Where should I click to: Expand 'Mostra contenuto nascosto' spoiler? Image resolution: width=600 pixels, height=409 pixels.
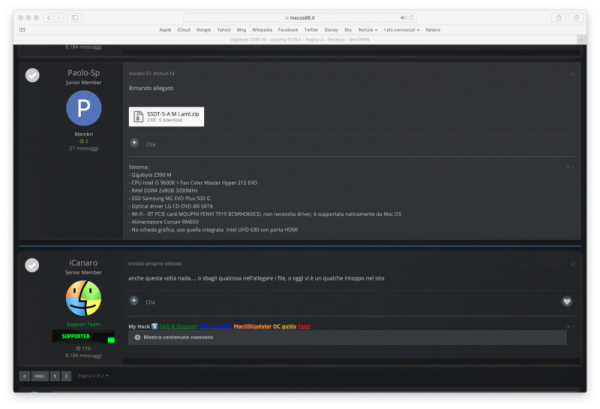(347, 337)
